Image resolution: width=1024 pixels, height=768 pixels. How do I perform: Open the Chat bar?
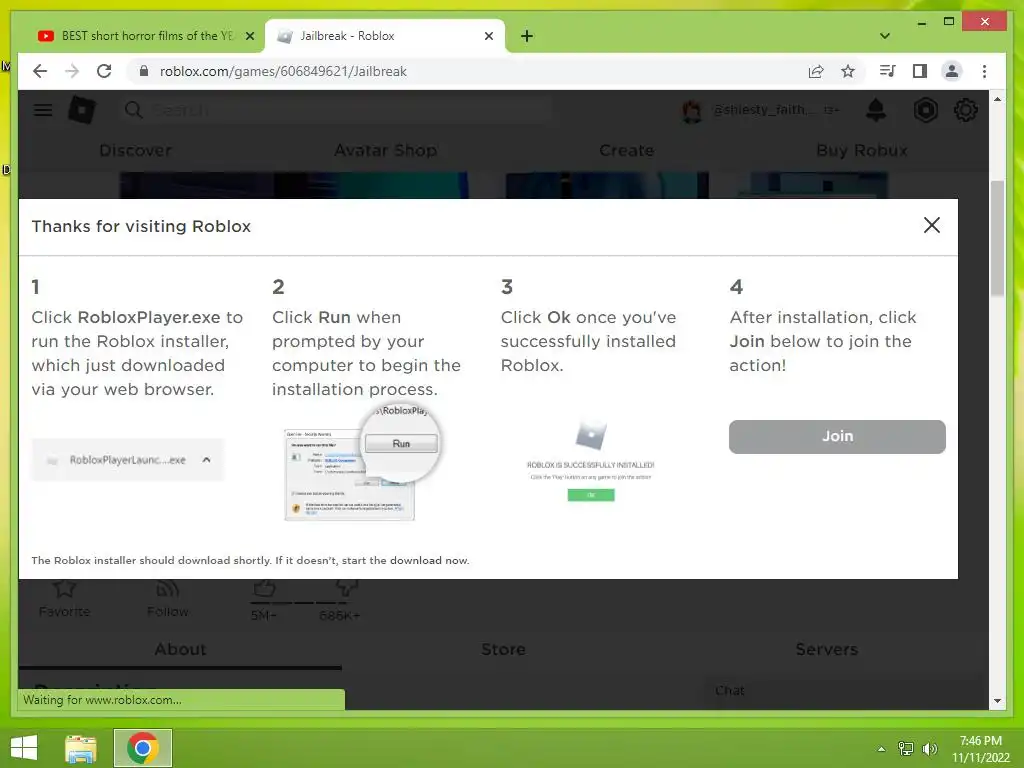845,691
